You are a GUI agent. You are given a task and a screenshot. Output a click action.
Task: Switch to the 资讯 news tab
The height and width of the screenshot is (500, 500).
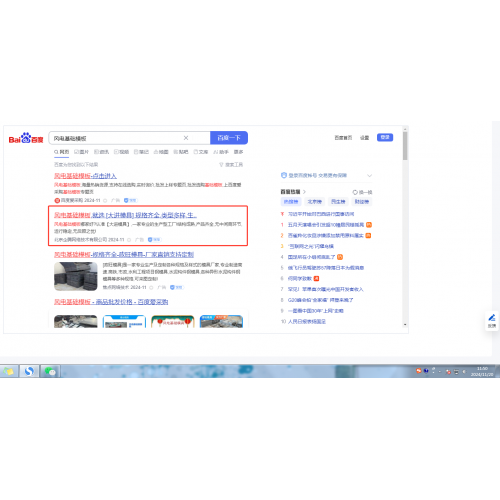tap(101, 152)
